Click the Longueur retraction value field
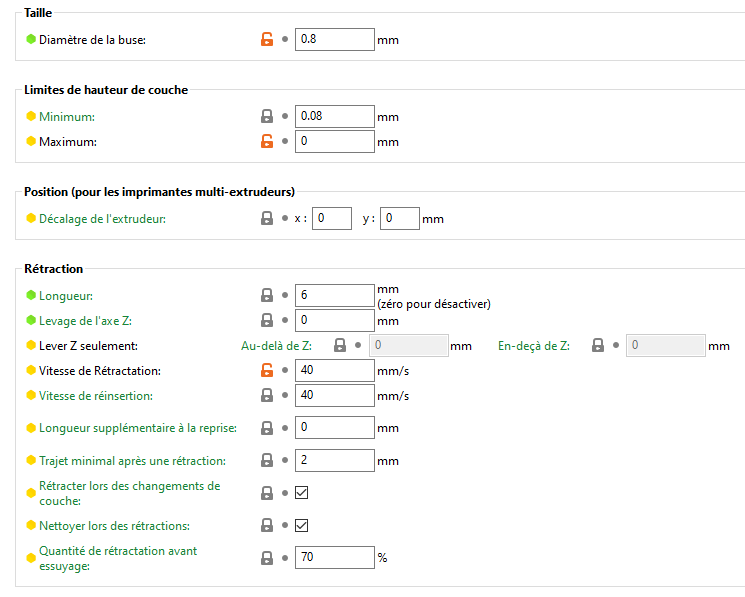Screen dimensions: 745x597 point(334,296)
